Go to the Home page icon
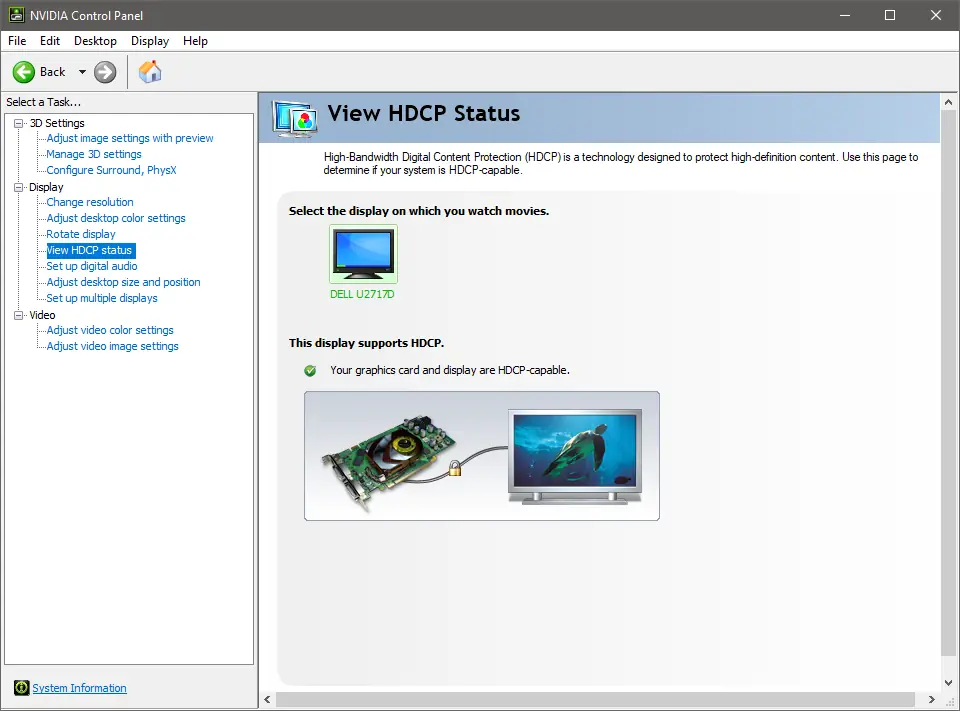 (x=150, y=72)
